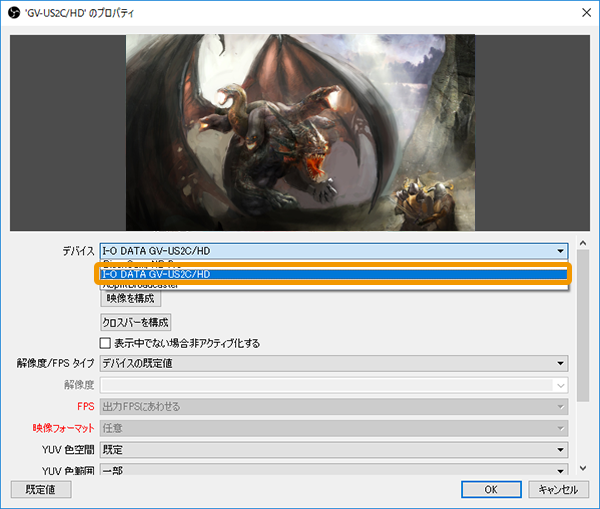Open the 解像度 resolution combo box
The height and width of the screenshot is (509, 600).
tap(334, 385)
